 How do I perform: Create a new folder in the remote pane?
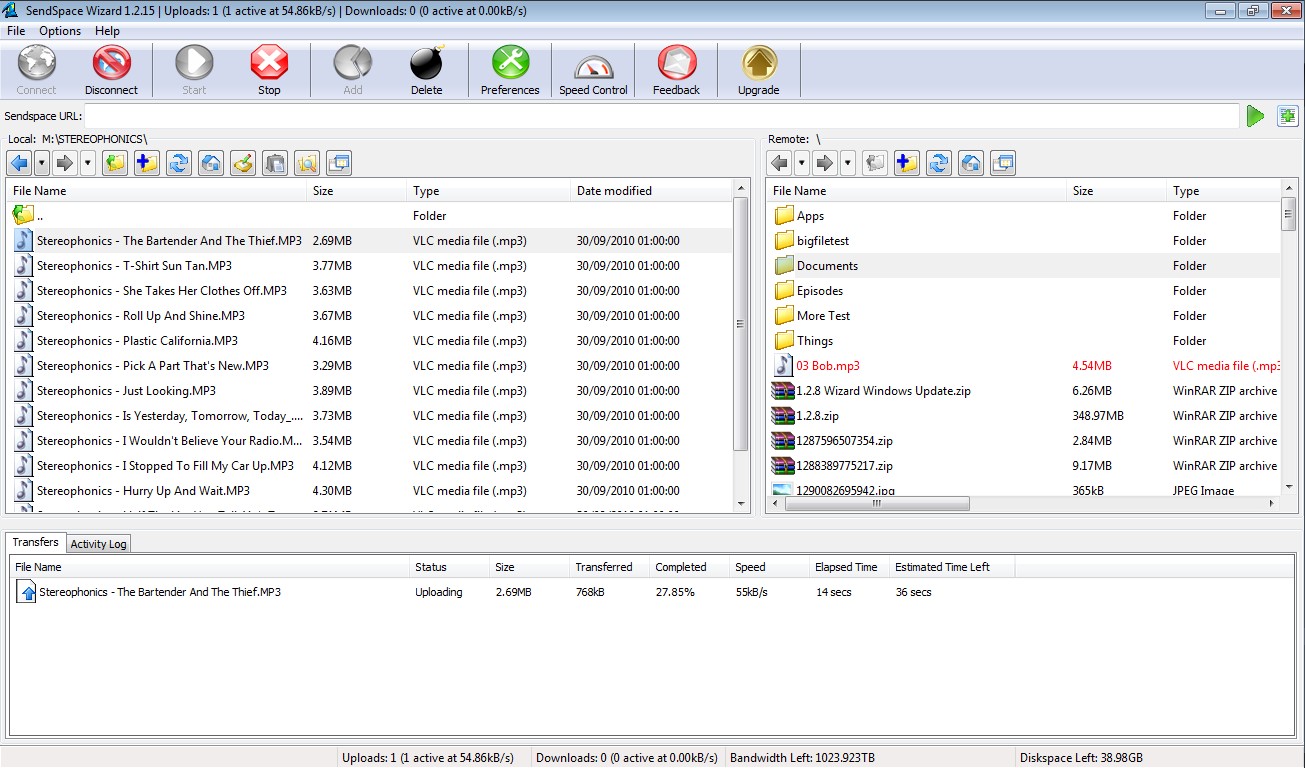click(906, 162)
